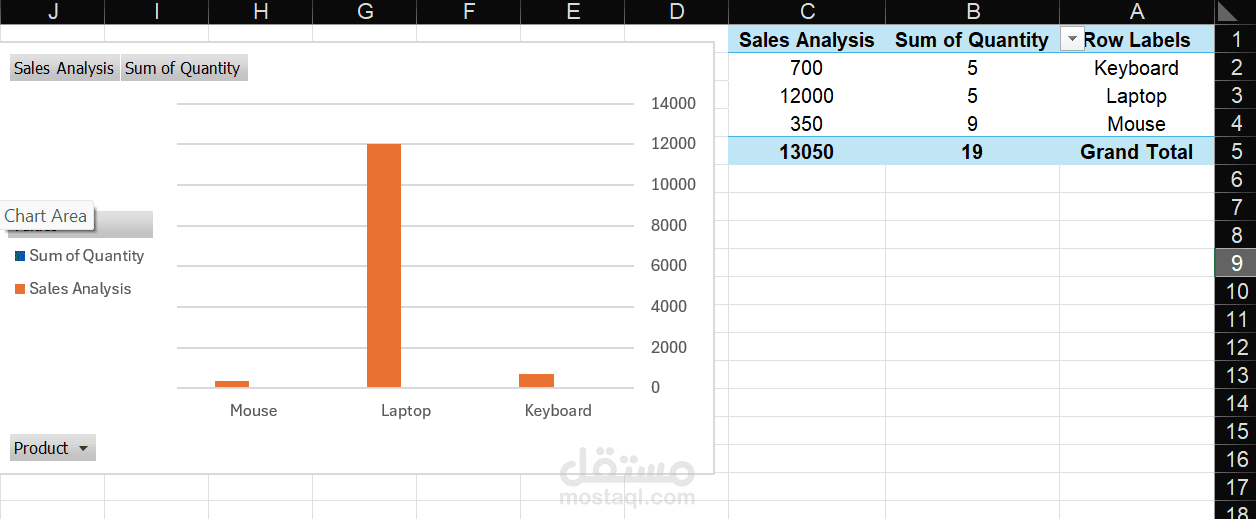The image size is (1256, 519).
Task: Click the Mouse category axis label
Action: tap(253, 410)
